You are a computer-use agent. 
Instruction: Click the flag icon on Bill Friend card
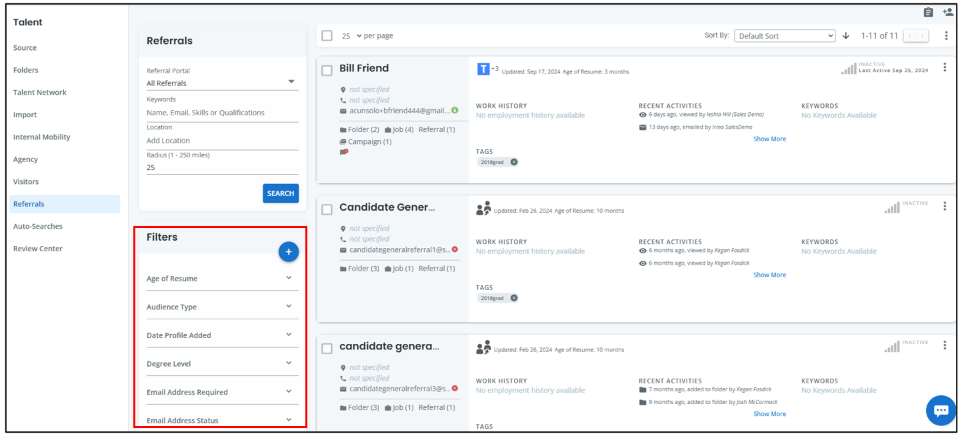pyautogui.click(x=344, y=152)
